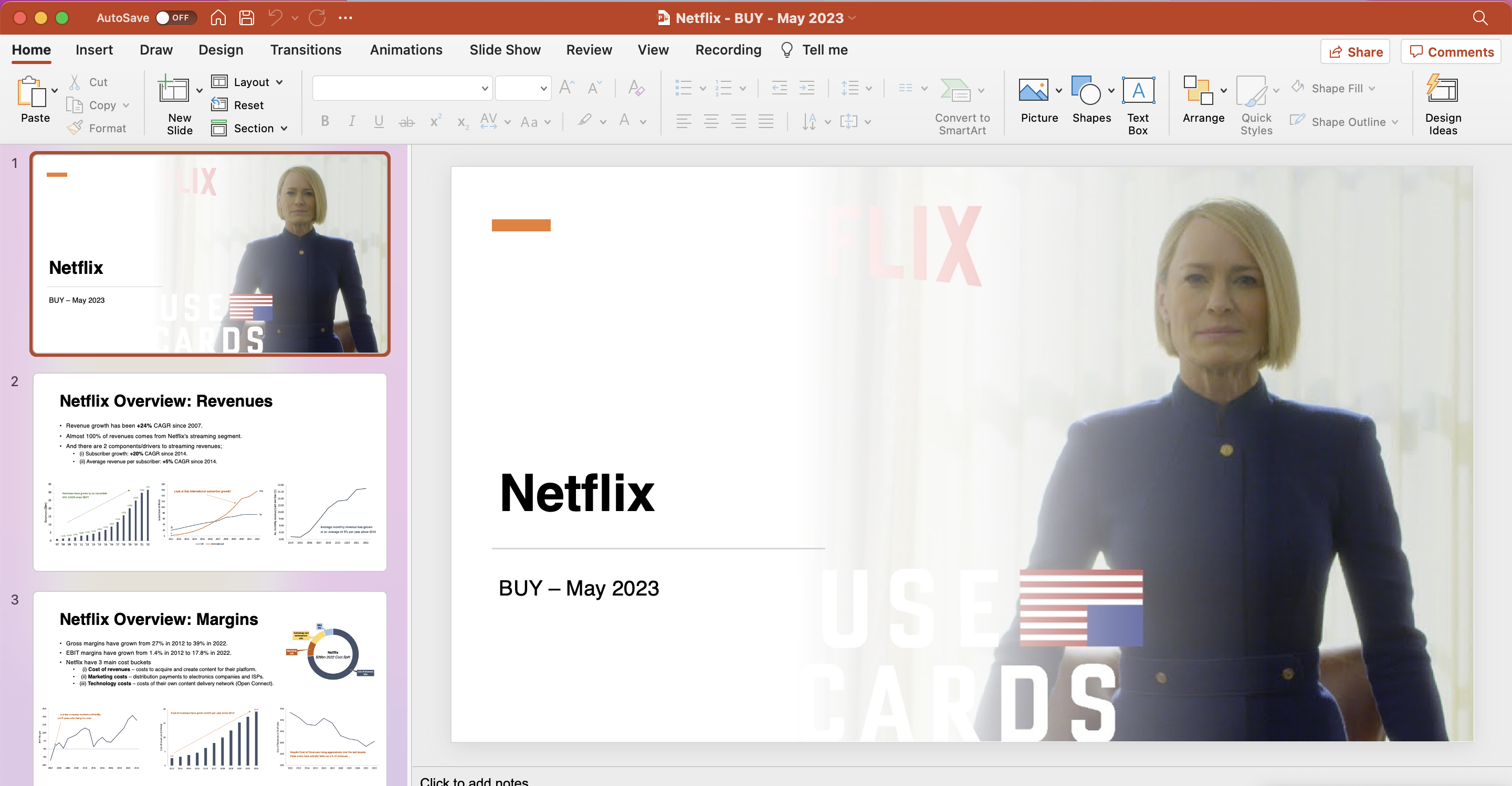Click the bulleted list icon
The height and width of the screenshot is (786, 1512).
click(x=683, y=88)
